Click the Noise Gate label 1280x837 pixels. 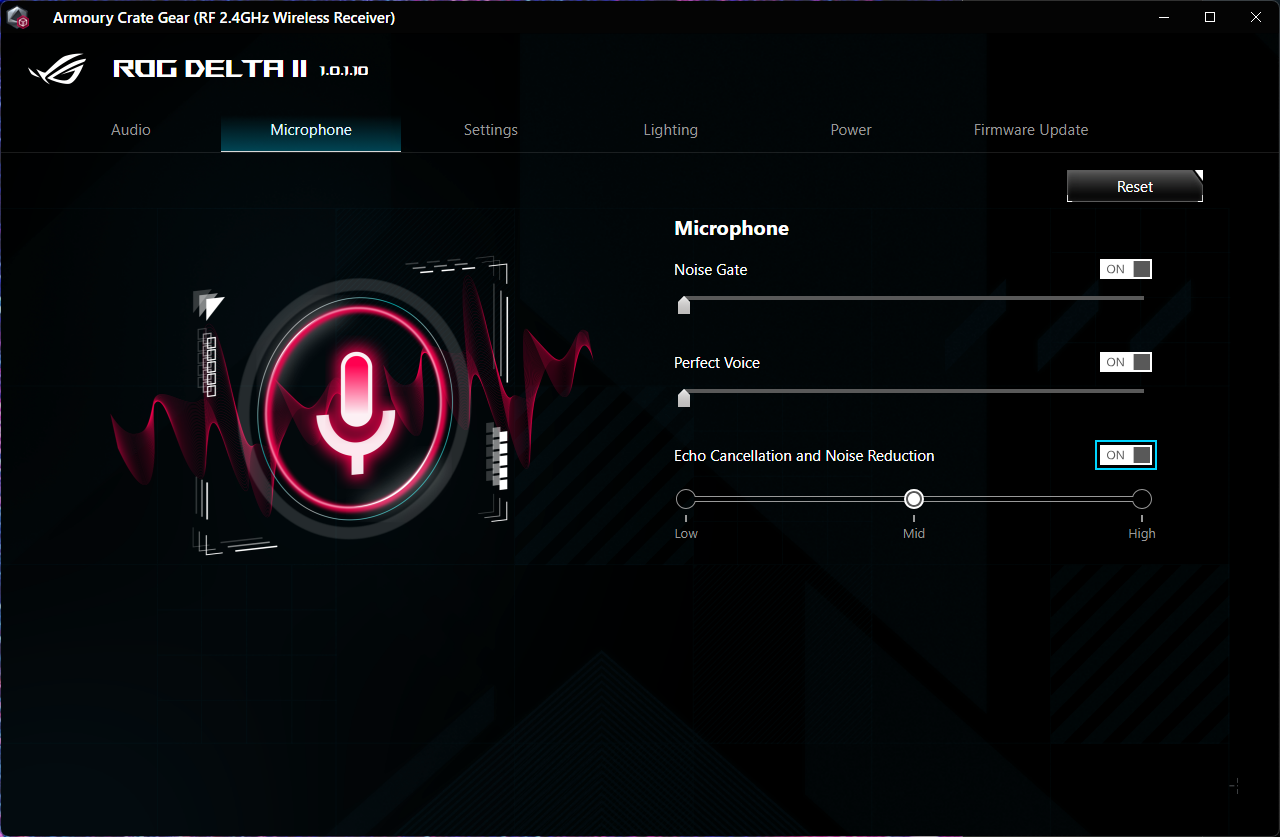[x=711, y=270]
